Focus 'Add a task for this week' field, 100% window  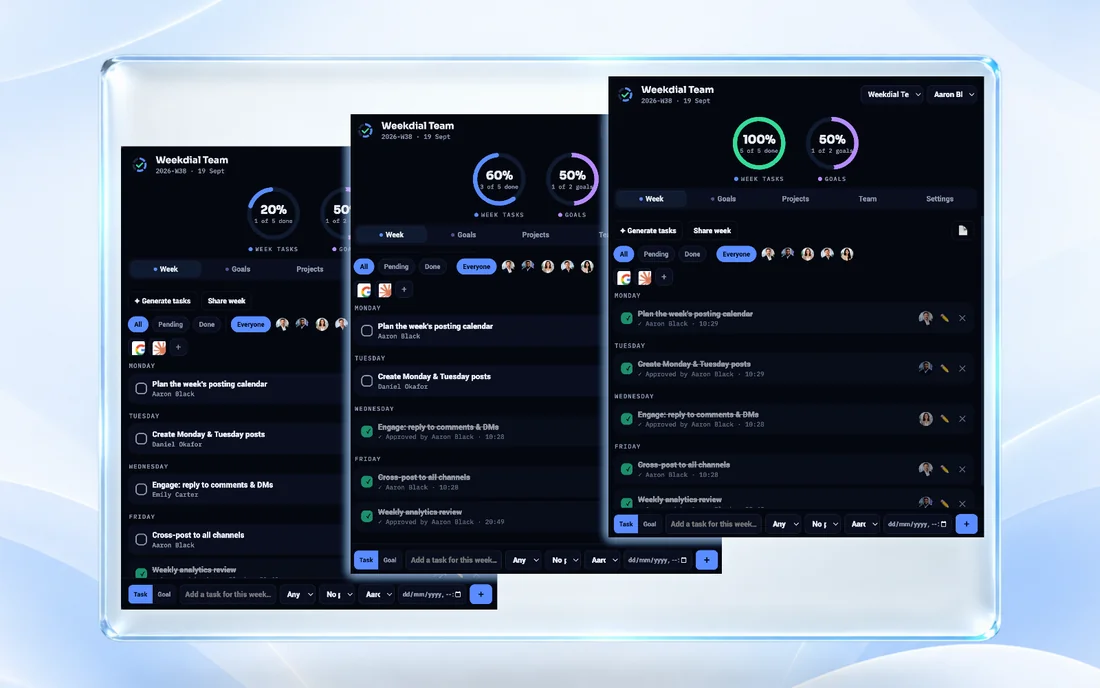pyautogui.click(x=713, y=524)
